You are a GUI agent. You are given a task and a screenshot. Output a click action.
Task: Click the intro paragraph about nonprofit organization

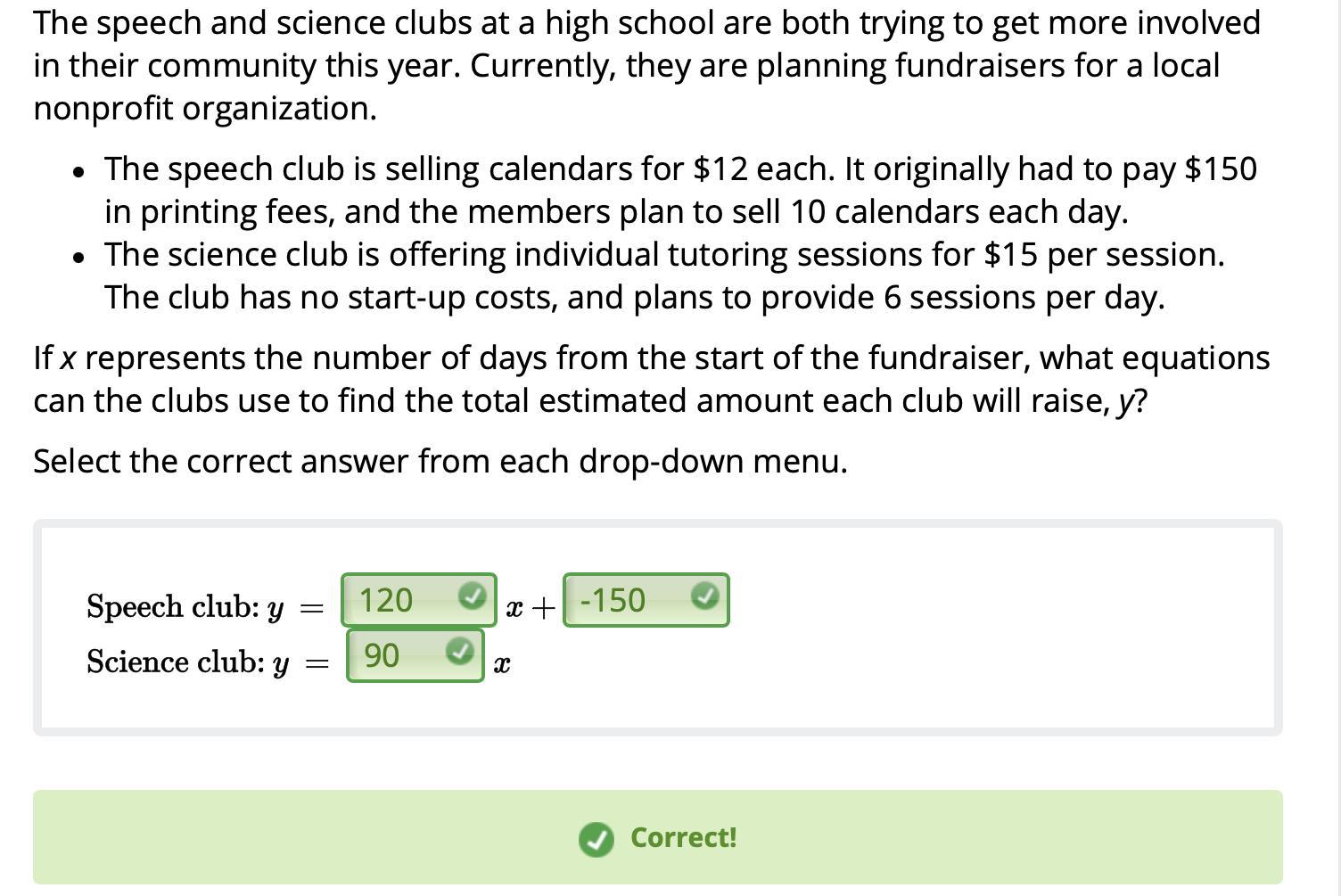point(646,66)
